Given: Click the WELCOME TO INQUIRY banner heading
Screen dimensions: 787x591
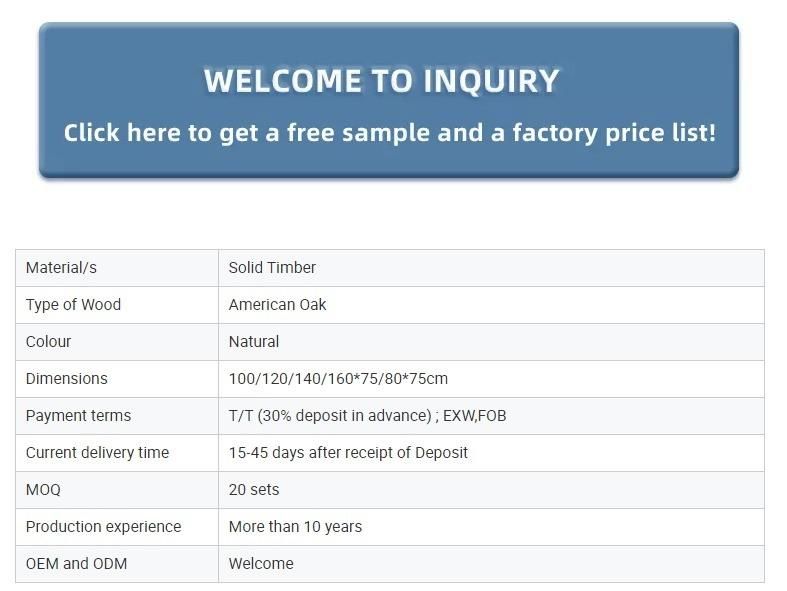Looking at the screenshot, I should pos(381,81).
